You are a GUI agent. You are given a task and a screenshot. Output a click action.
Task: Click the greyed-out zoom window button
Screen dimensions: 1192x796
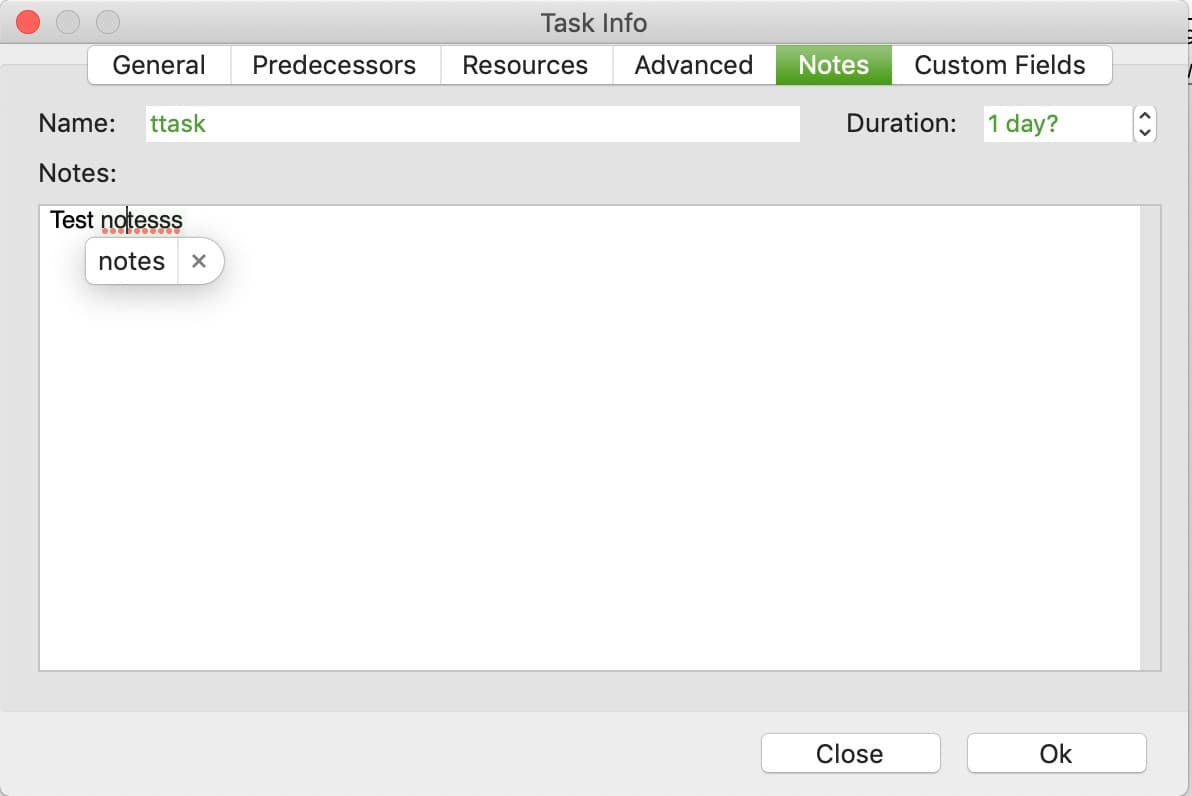[x=108, y=23]
